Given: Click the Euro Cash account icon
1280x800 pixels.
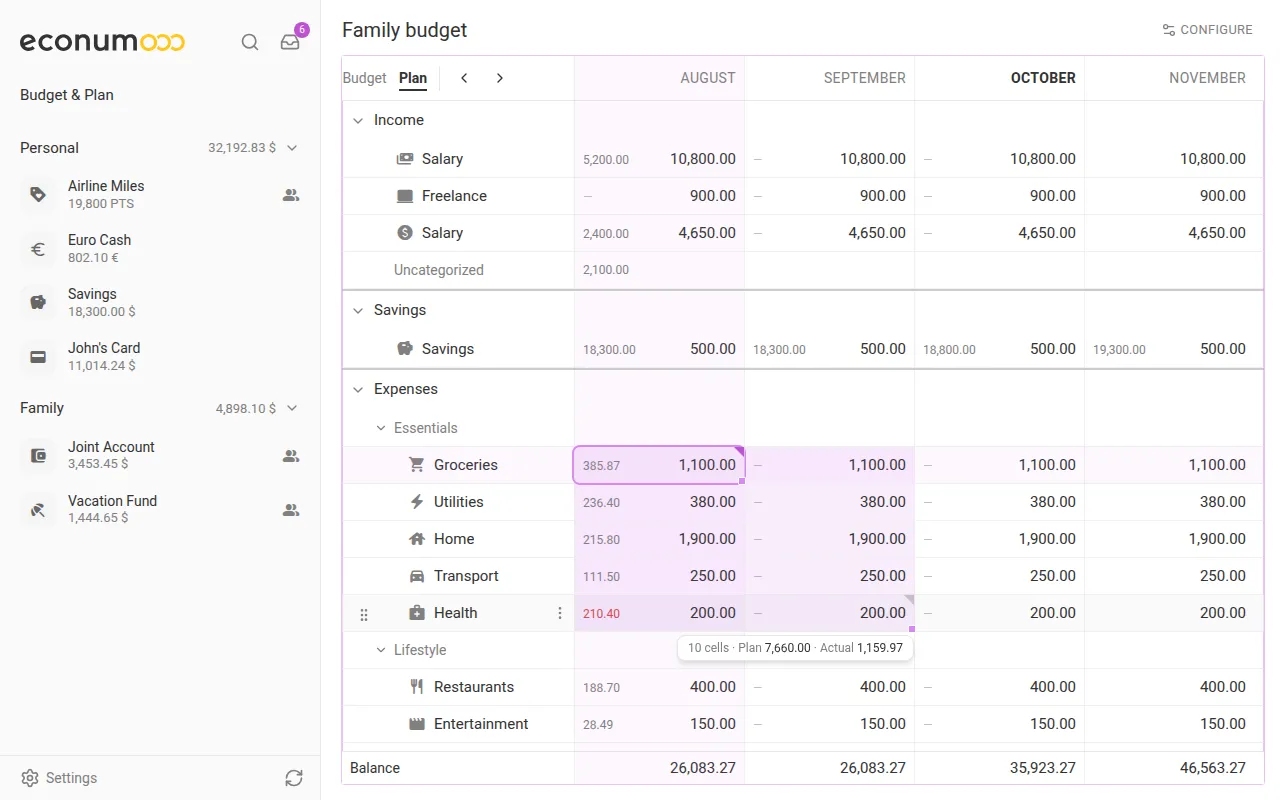Looking at the screenshot, I should (x=38, y=248).
